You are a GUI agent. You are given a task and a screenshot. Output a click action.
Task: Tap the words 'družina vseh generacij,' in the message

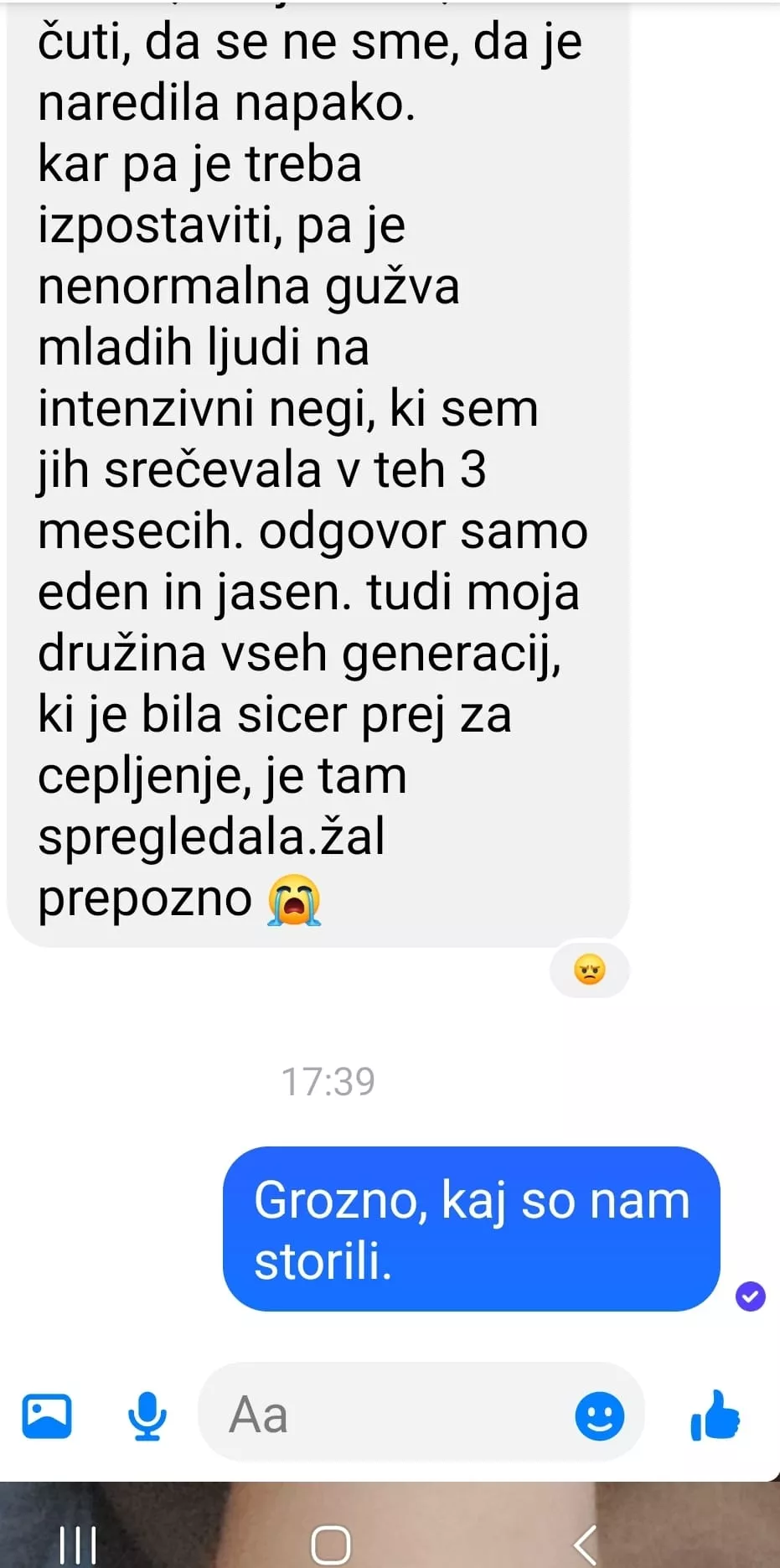(299, 654)
